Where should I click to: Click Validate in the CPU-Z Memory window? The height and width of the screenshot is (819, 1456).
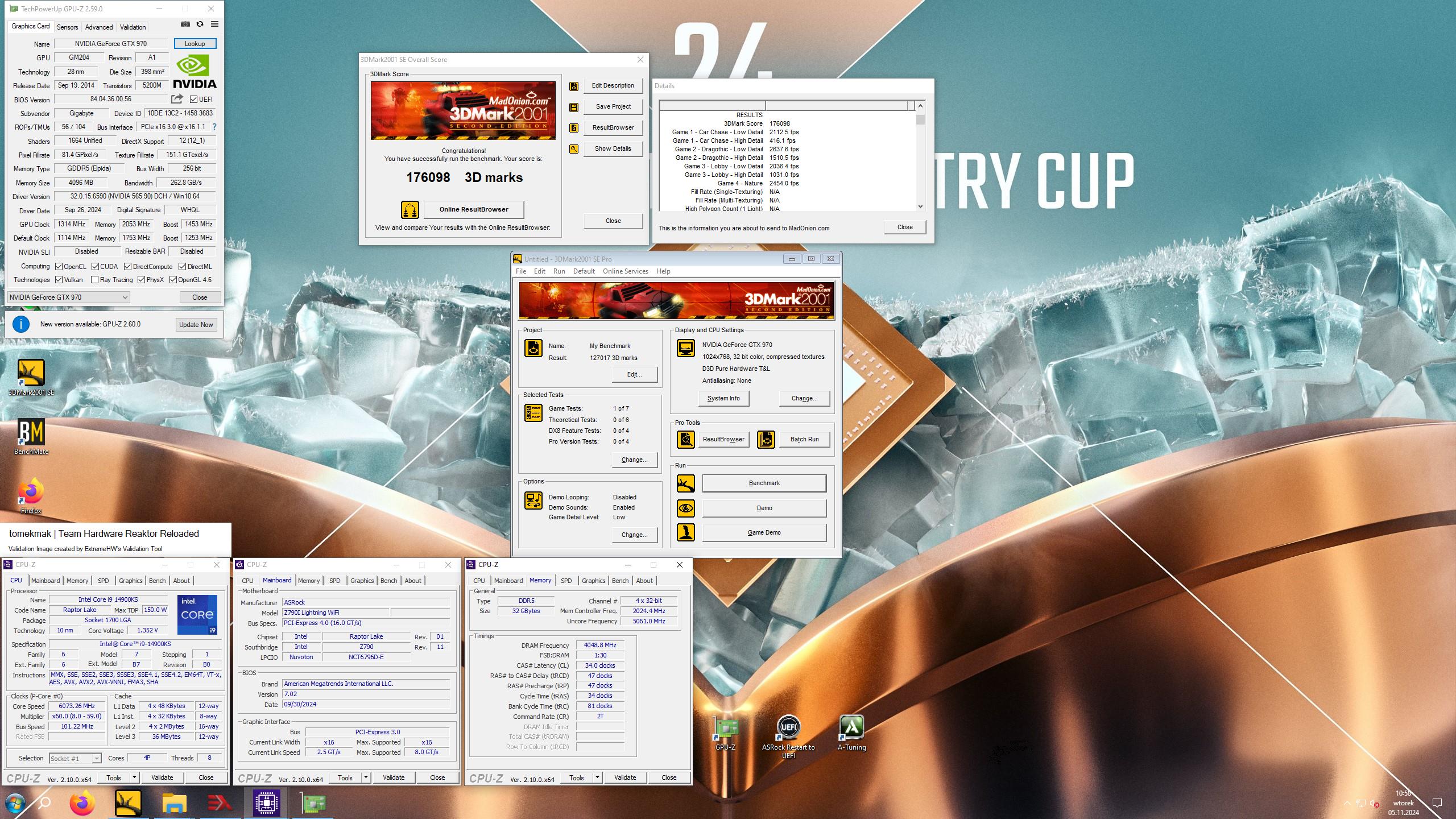pos(625,777)
